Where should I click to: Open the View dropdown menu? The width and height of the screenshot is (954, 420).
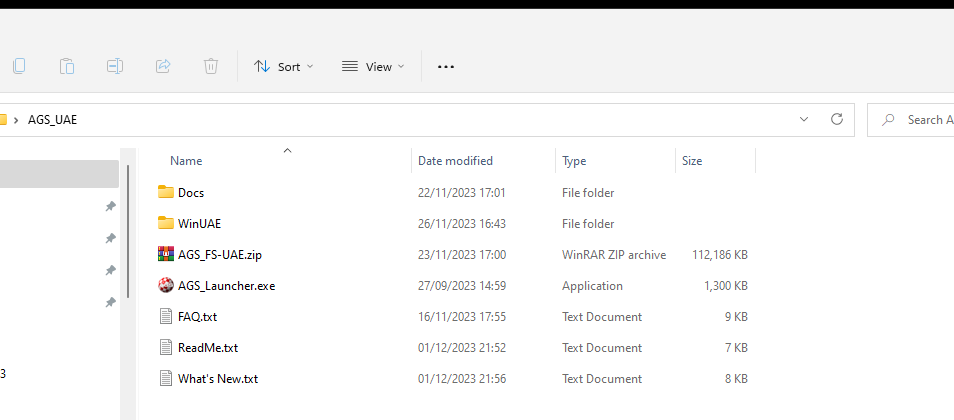(372, 66)
